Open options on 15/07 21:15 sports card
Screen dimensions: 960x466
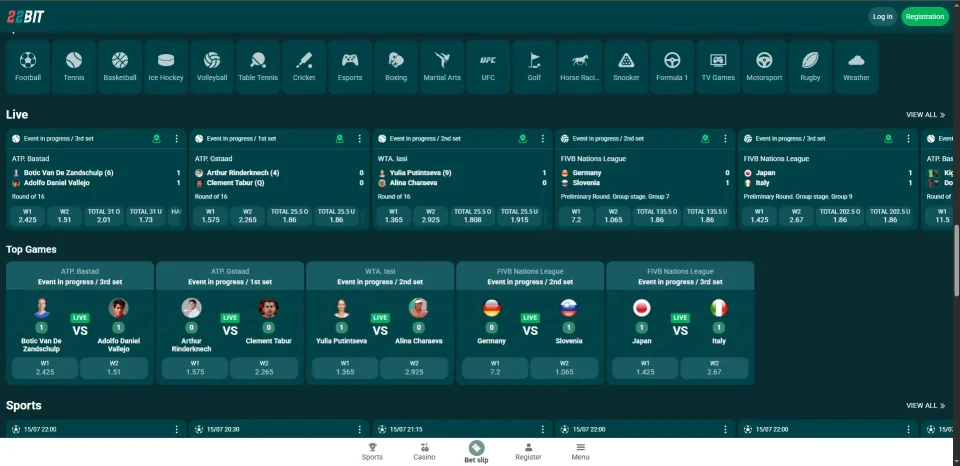(x=542, y=430)
